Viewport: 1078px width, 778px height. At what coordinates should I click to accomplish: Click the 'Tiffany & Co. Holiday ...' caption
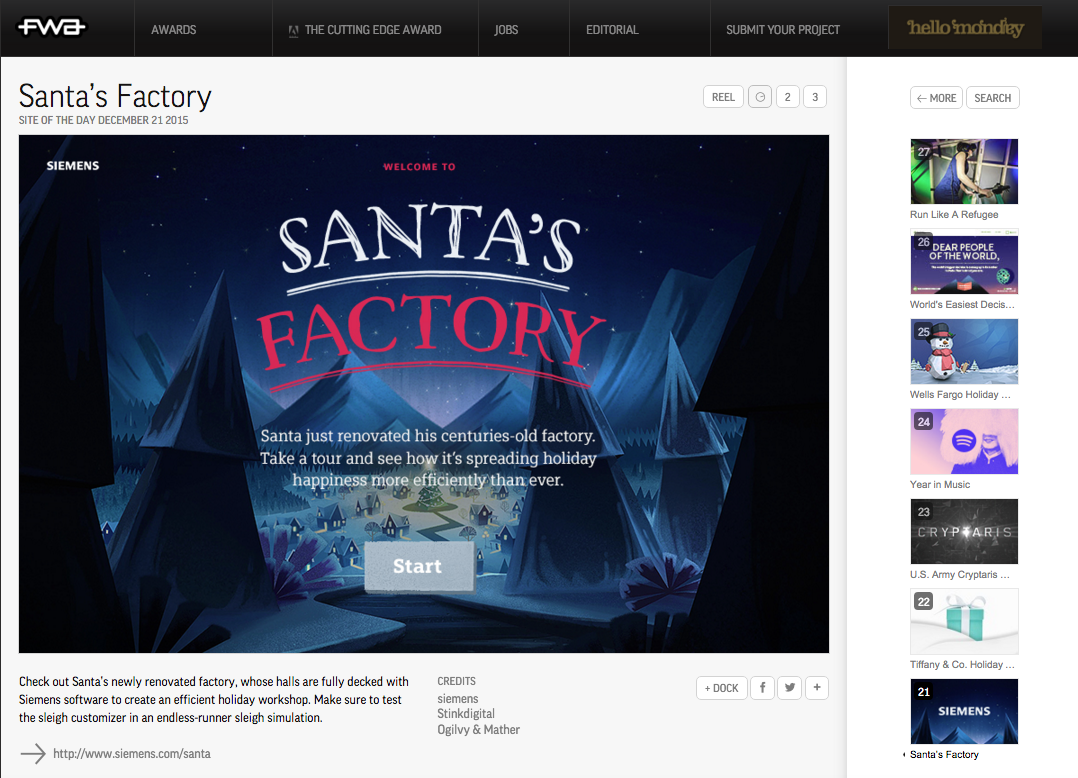[962, 665]
